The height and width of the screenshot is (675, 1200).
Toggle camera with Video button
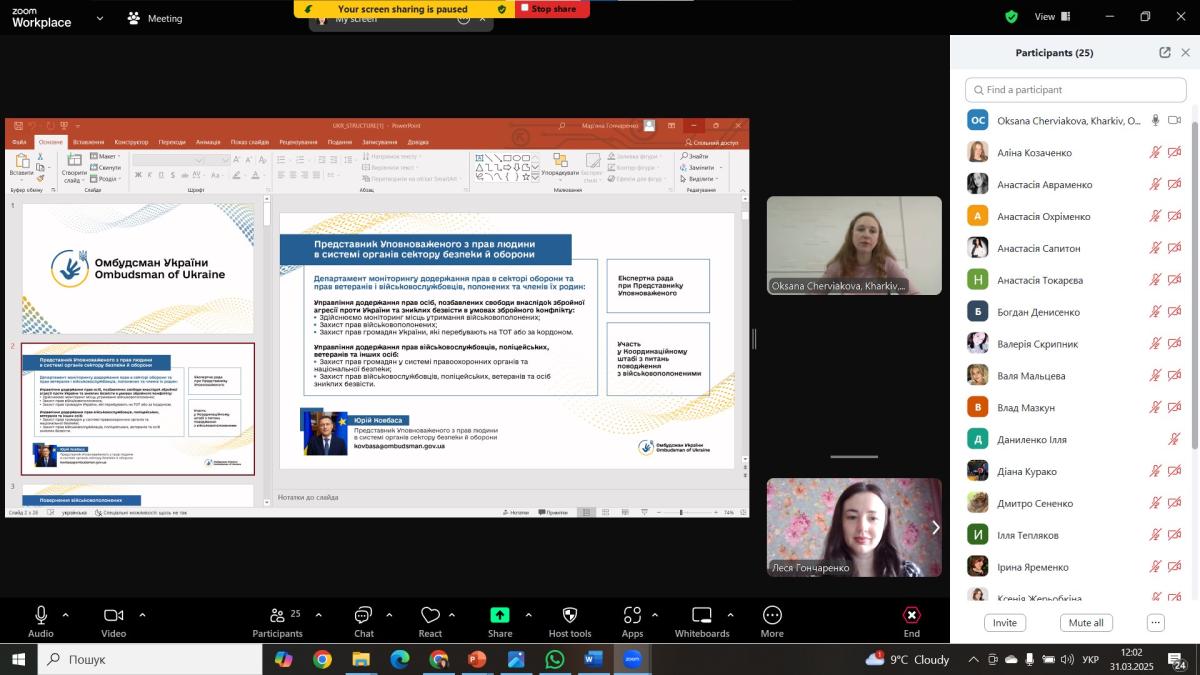pos(113,615)
